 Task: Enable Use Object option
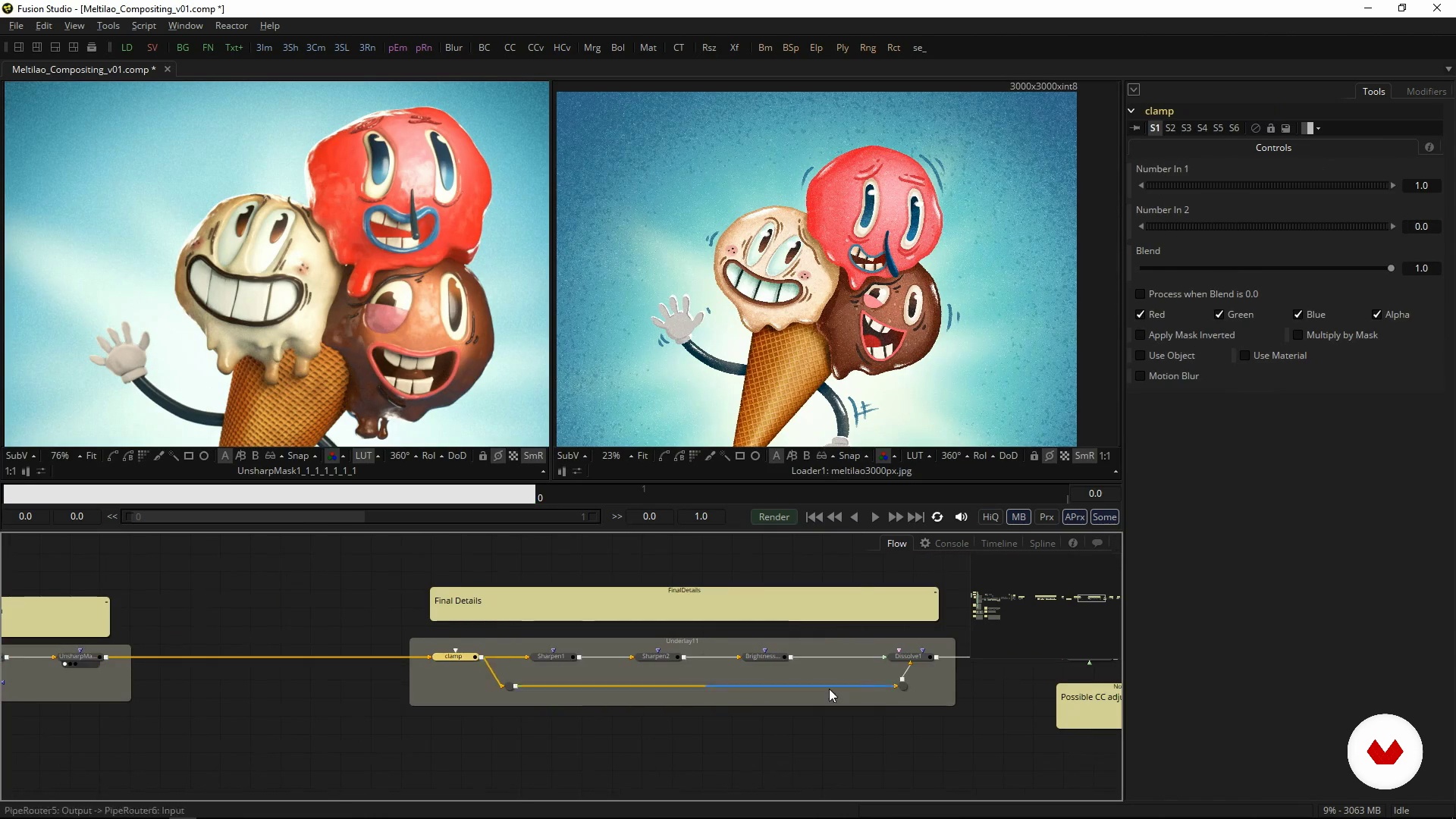pyautogui.click(x=1140, y=356)
